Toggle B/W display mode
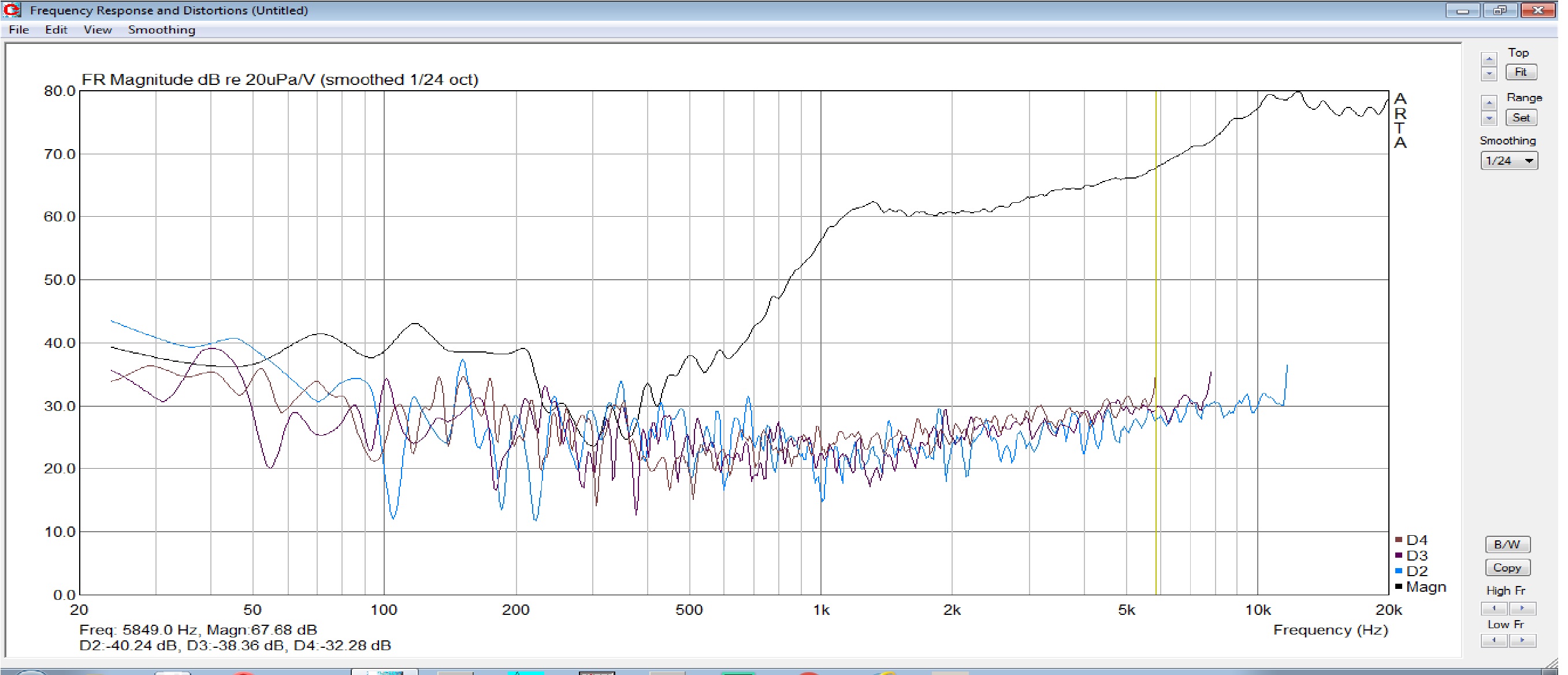This screenshot has width=1568, height=675. [1507, 544]
